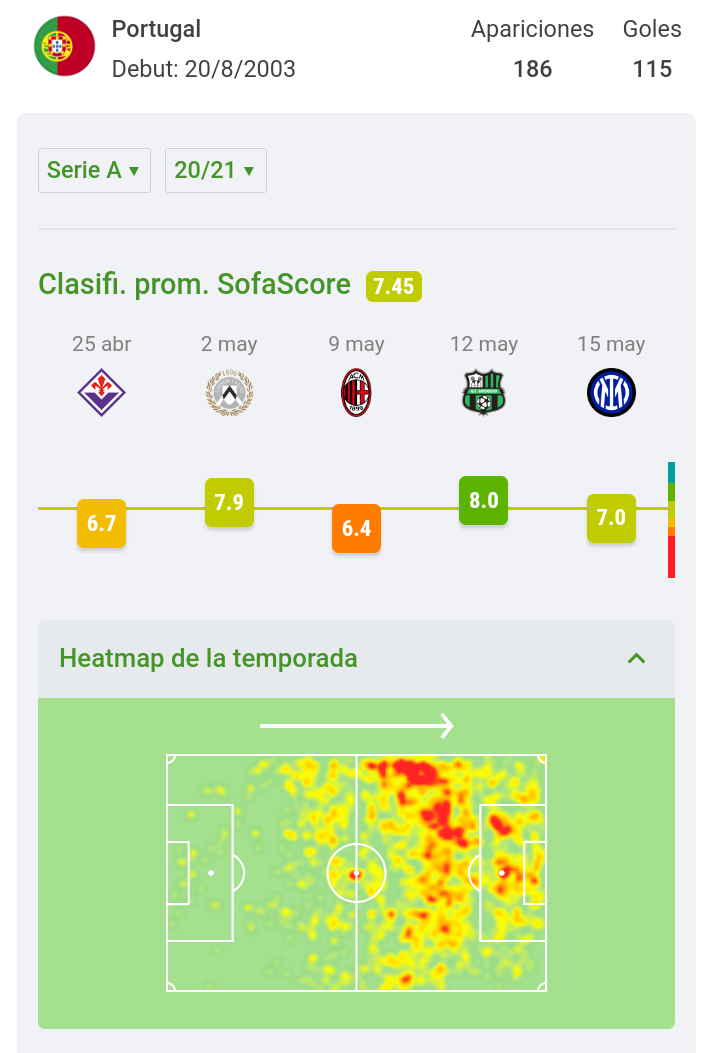Click the Heatmap de la temporada title
The image size is (716, 1053).
208,658
